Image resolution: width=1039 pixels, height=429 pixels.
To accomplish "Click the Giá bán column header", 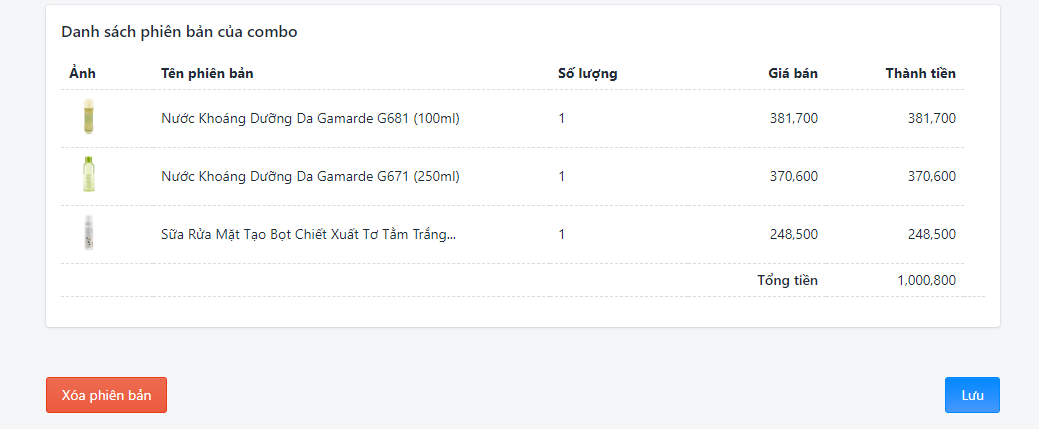I will coord(793,74).
